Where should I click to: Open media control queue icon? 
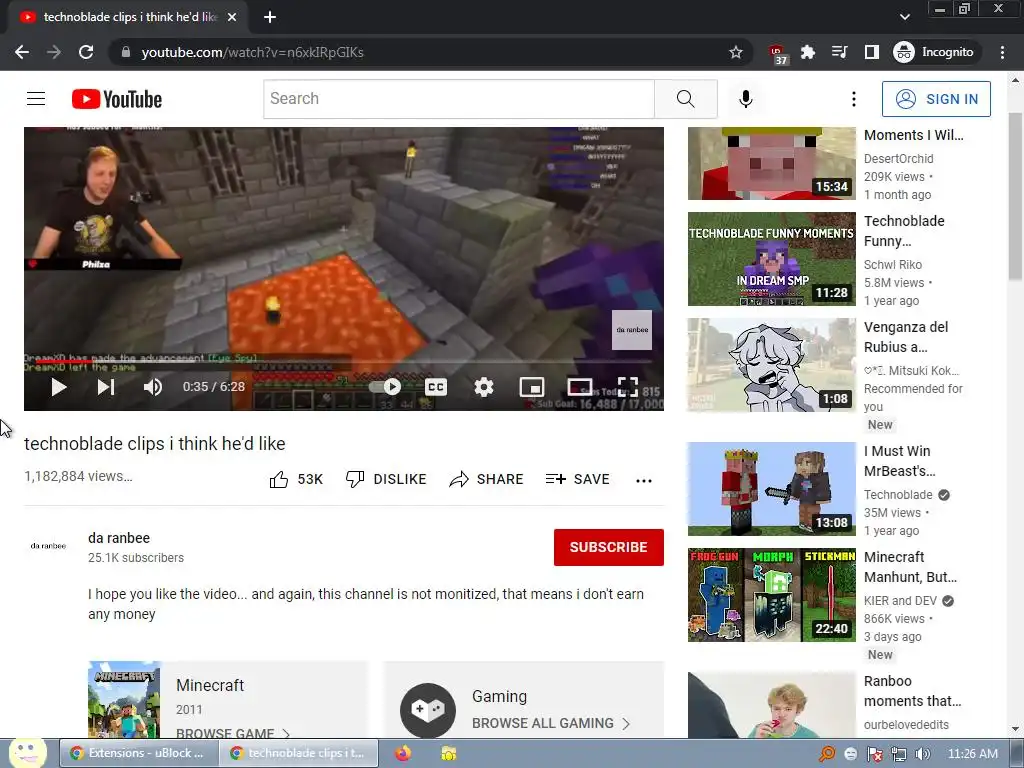click(840, 52)
